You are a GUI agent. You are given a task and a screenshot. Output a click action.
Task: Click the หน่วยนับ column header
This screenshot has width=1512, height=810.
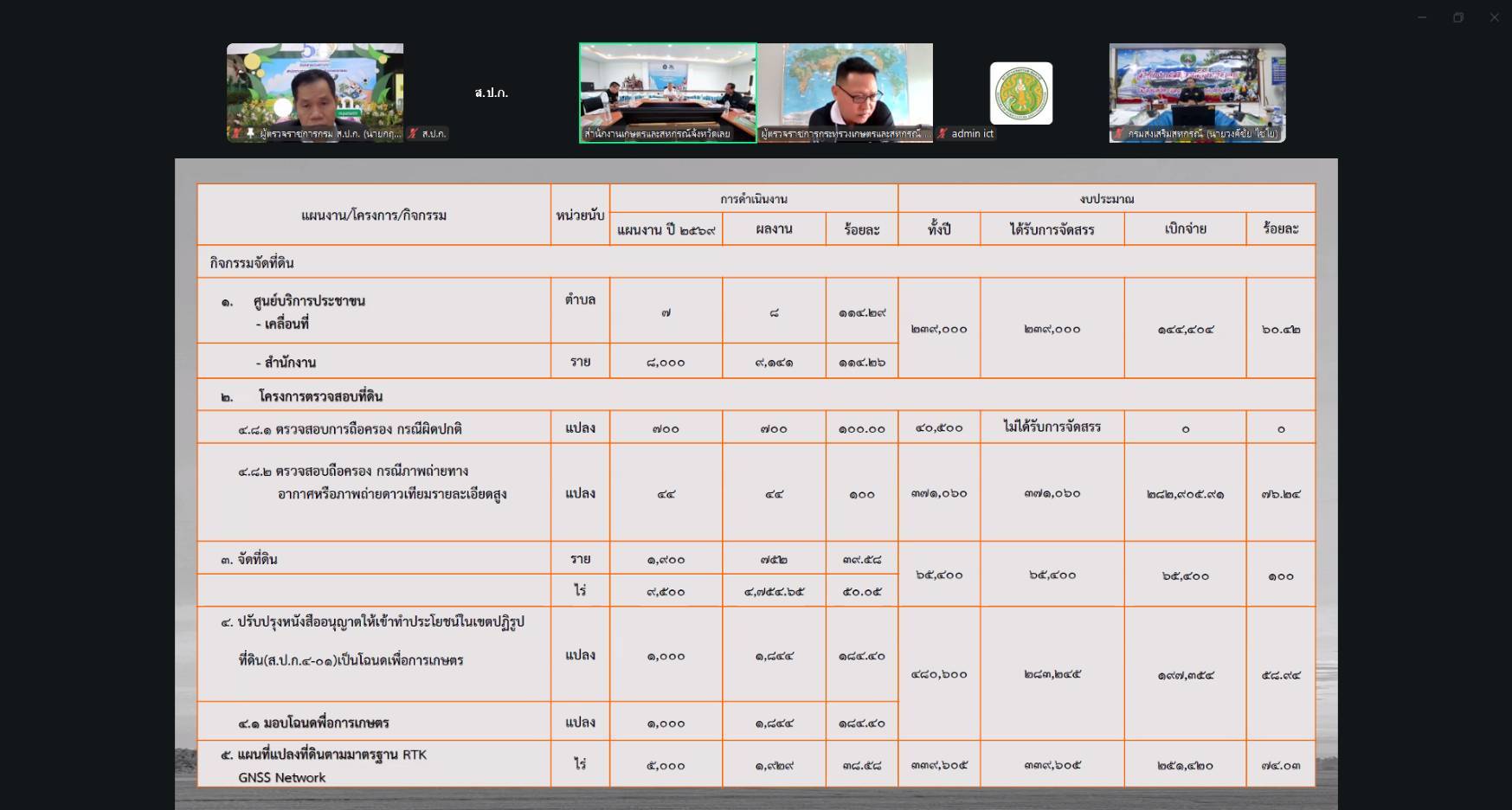[x=580, y=215]
